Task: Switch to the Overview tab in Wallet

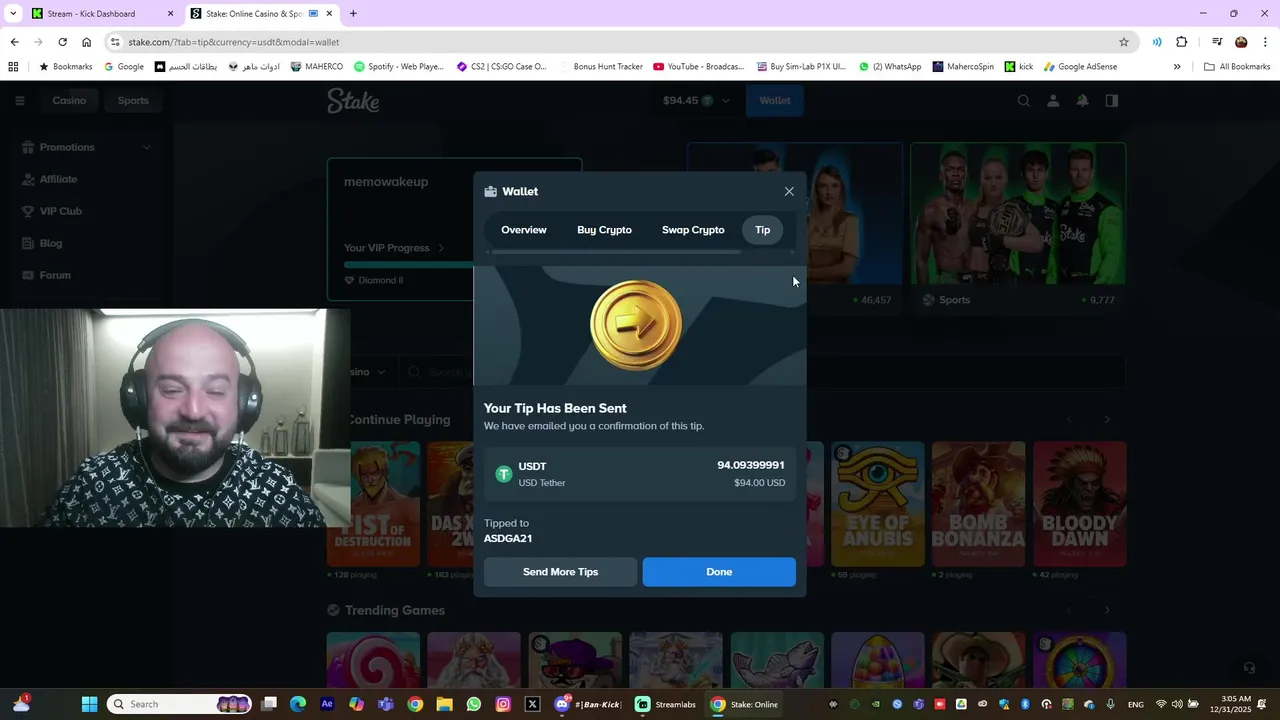Action: coord(524,230)
